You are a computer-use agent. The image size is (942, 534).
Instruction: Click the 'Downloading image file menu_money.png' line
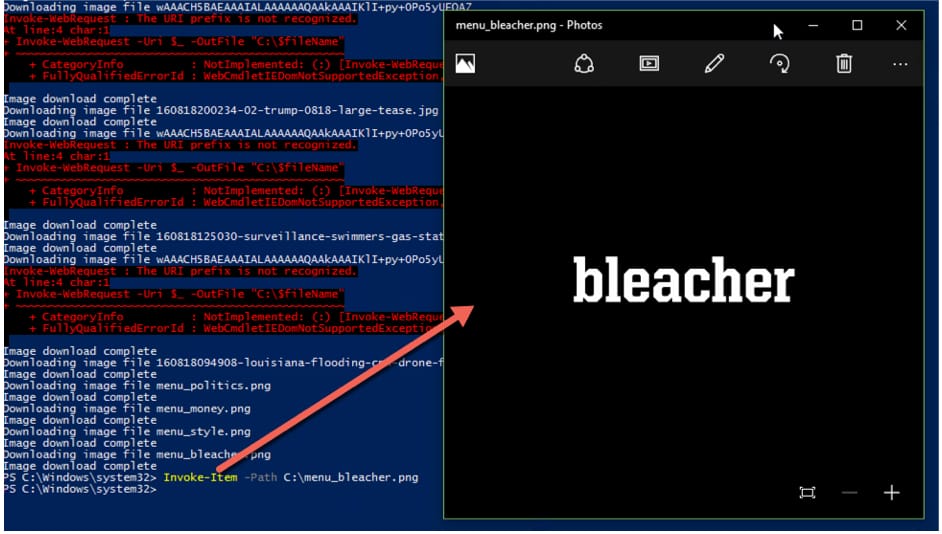coord(127,409)
